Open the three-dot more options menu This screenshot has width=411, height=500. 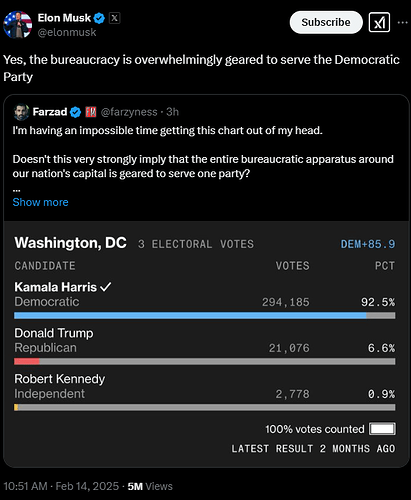click(x=403, y=22)
